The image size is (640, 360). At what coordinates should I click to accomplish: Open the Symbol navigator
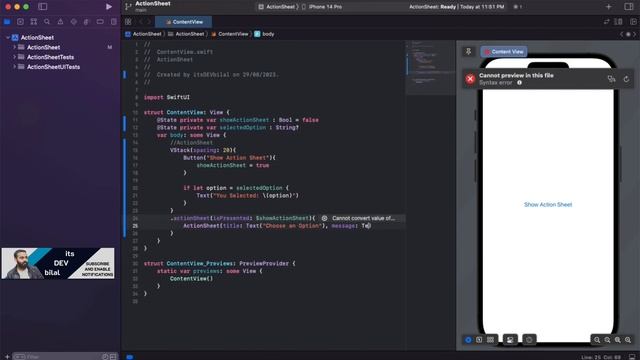click(34, 22)
